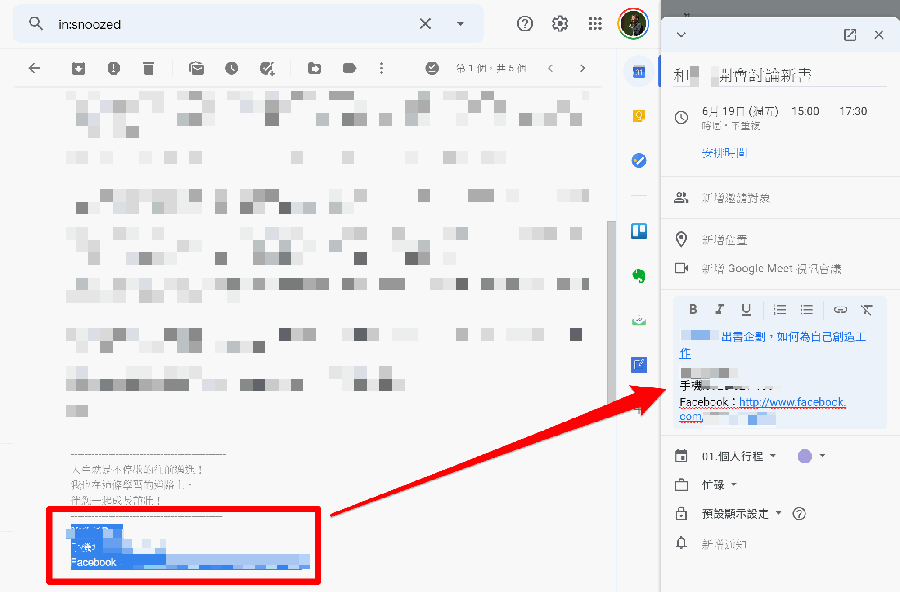Open the Google Keep side panel icon
Viewport: 900px width, 592px height.
tap(639, 116)
